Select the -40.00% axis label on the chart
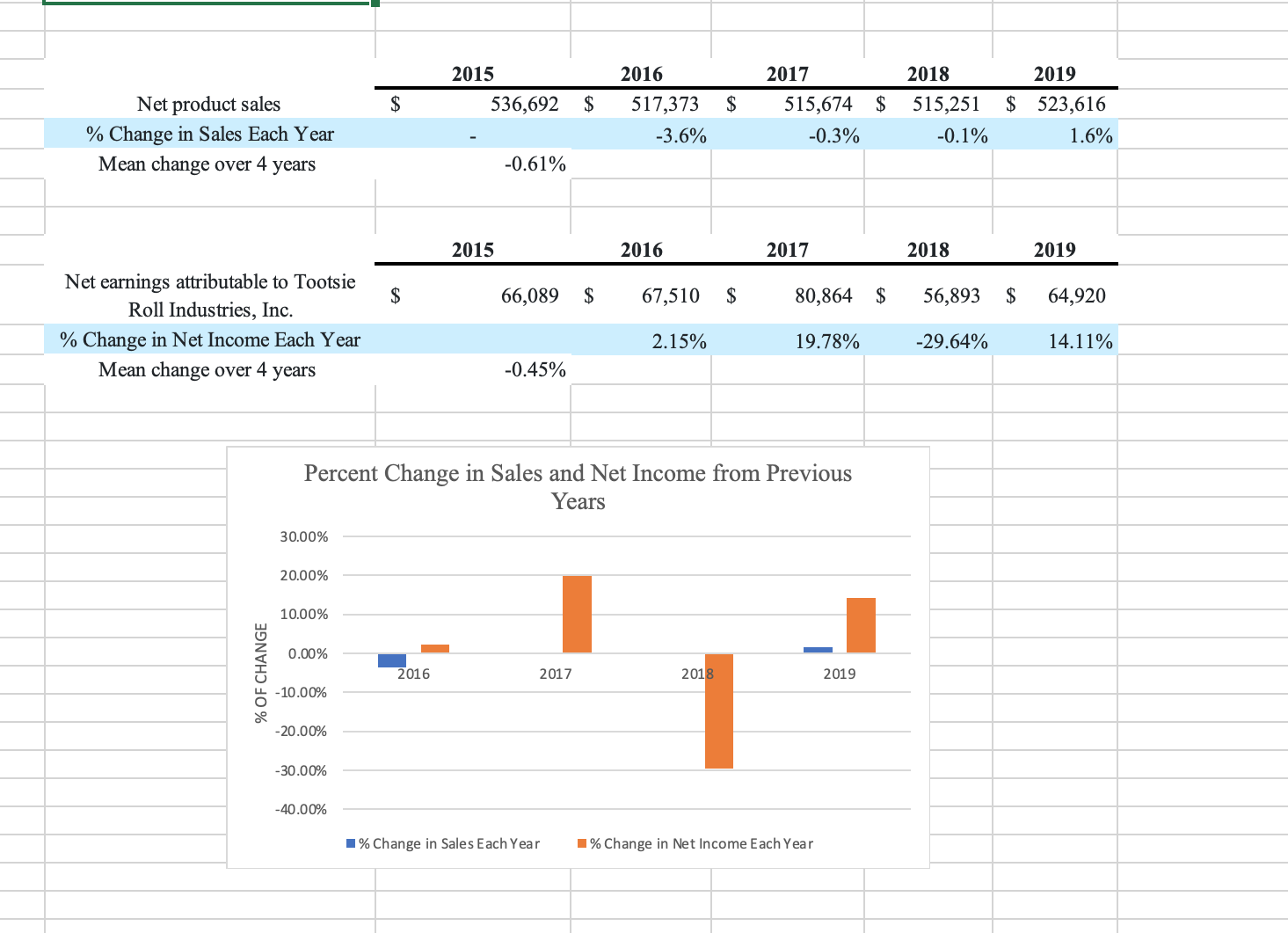 [301, 809]
